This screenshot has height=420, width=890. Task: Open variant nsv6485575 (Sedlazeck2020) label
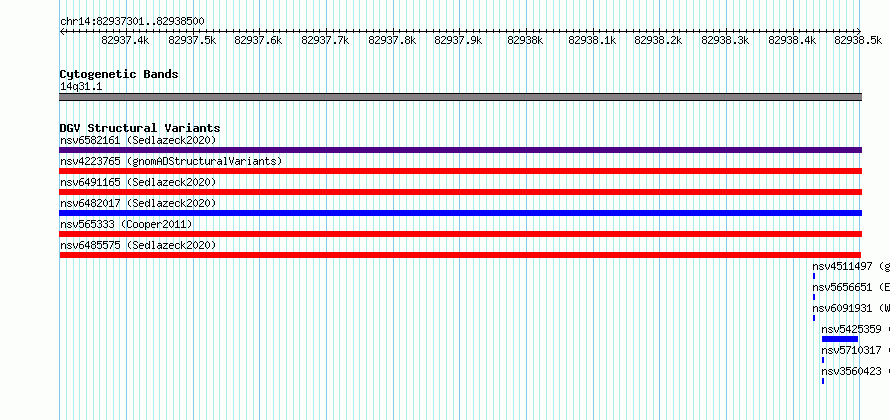tap(138, 245)
